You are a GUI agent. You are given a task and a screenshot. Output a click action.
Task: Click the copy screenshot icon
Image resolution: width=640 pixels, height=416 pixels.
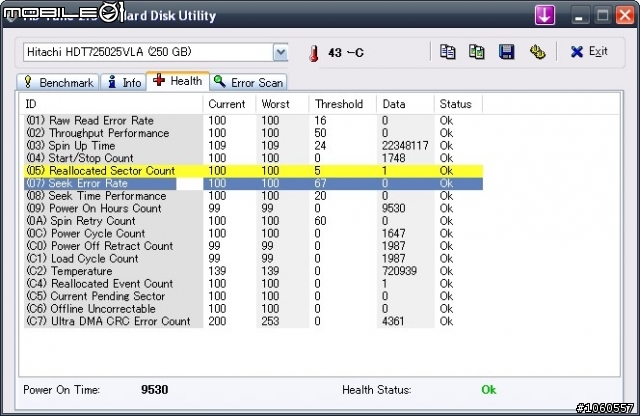476,52
